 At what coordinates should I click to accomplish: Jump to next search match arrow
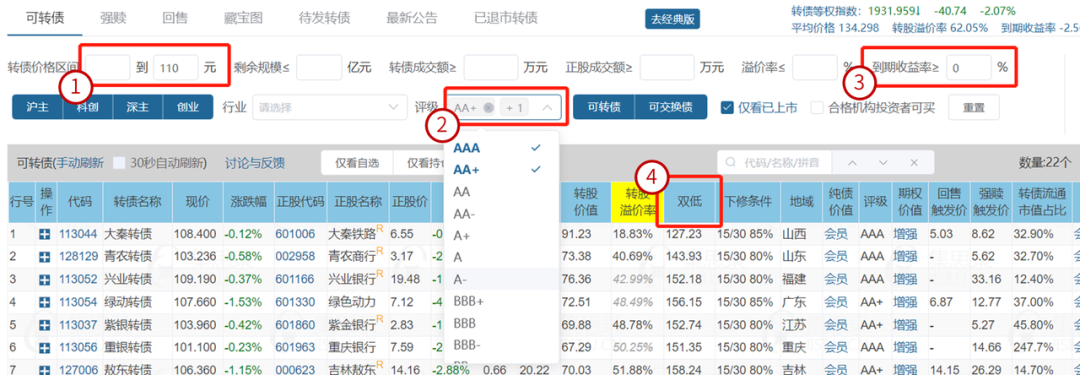point(883,163)
